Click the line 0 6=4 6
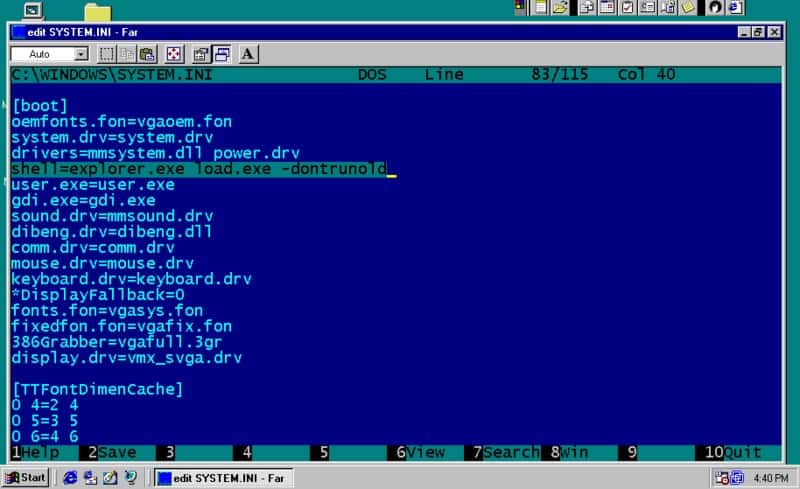This screenshot has width=800, height=489. click(x=45, y=436)
